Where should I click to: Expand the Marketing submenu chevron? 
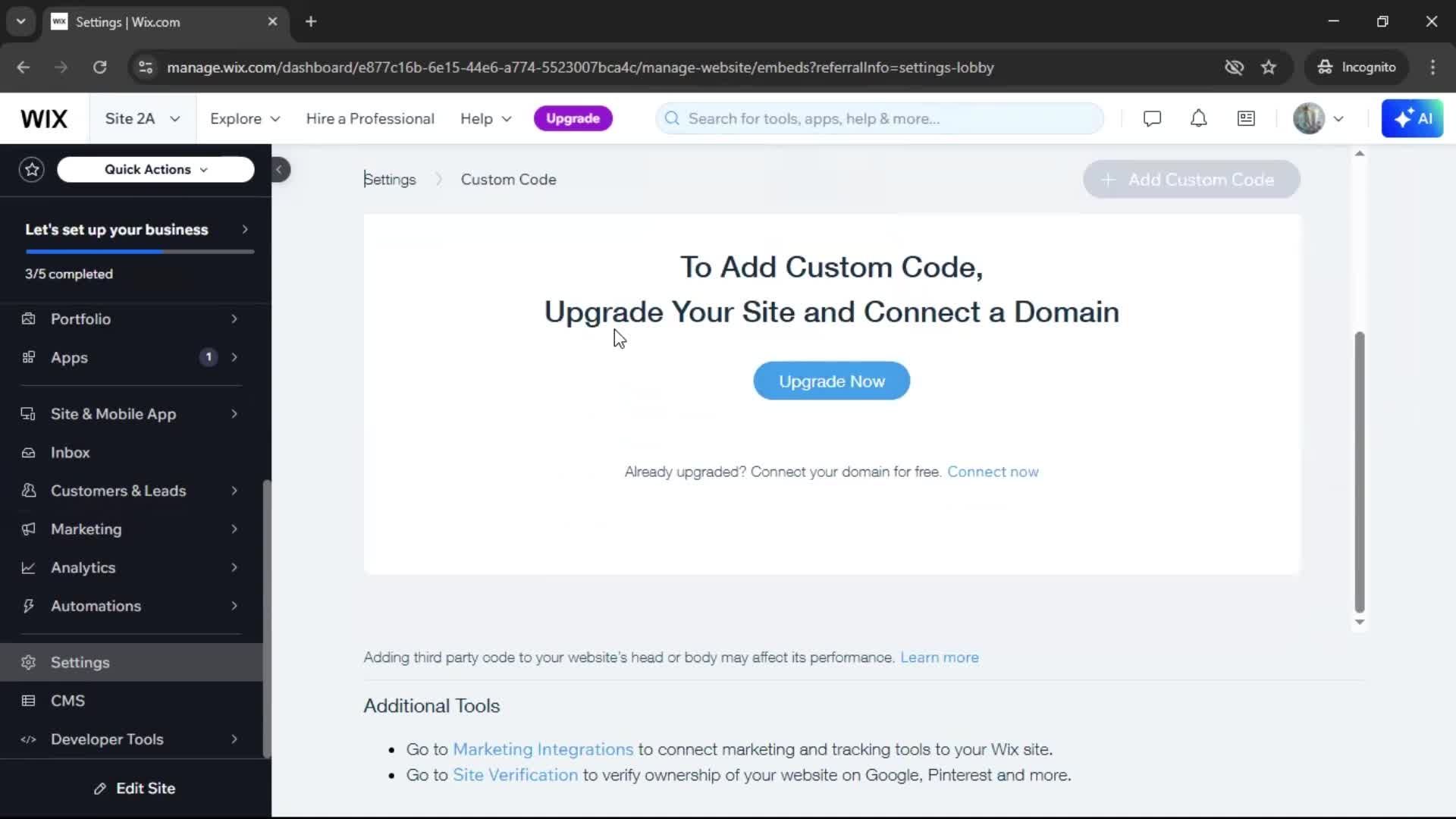[234, 529]
